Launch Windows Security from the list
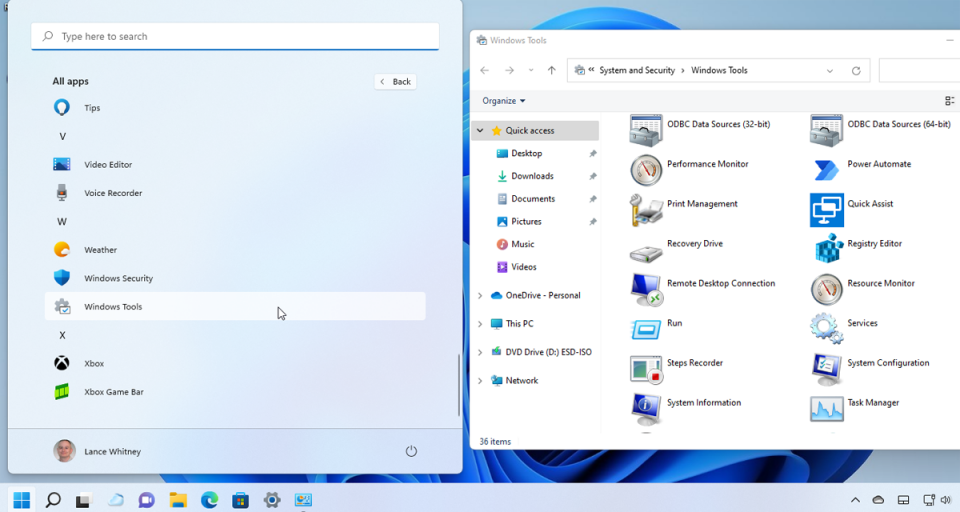 tap(234, 278)
